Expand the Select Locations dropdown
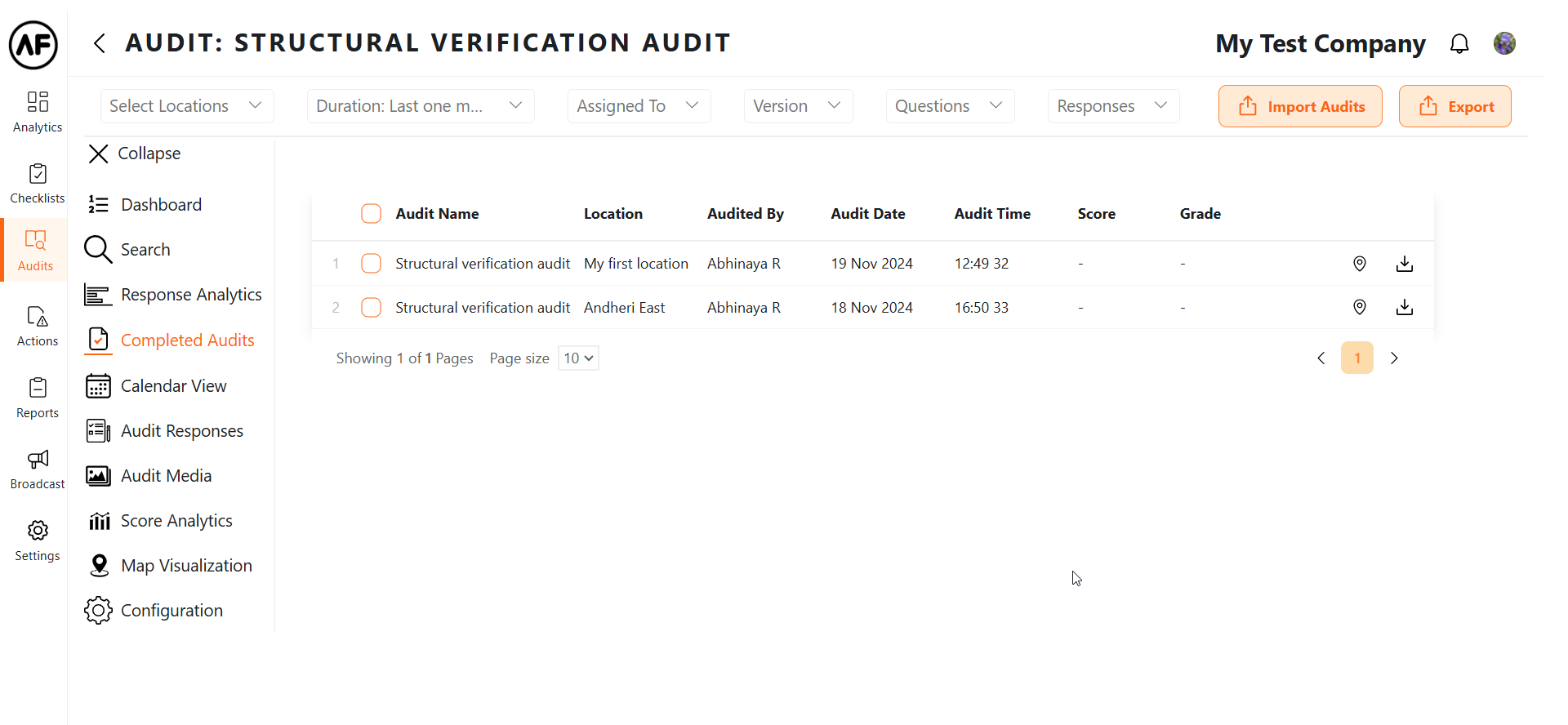Screen dimensions: 1568x725 [x=186, y=106]
